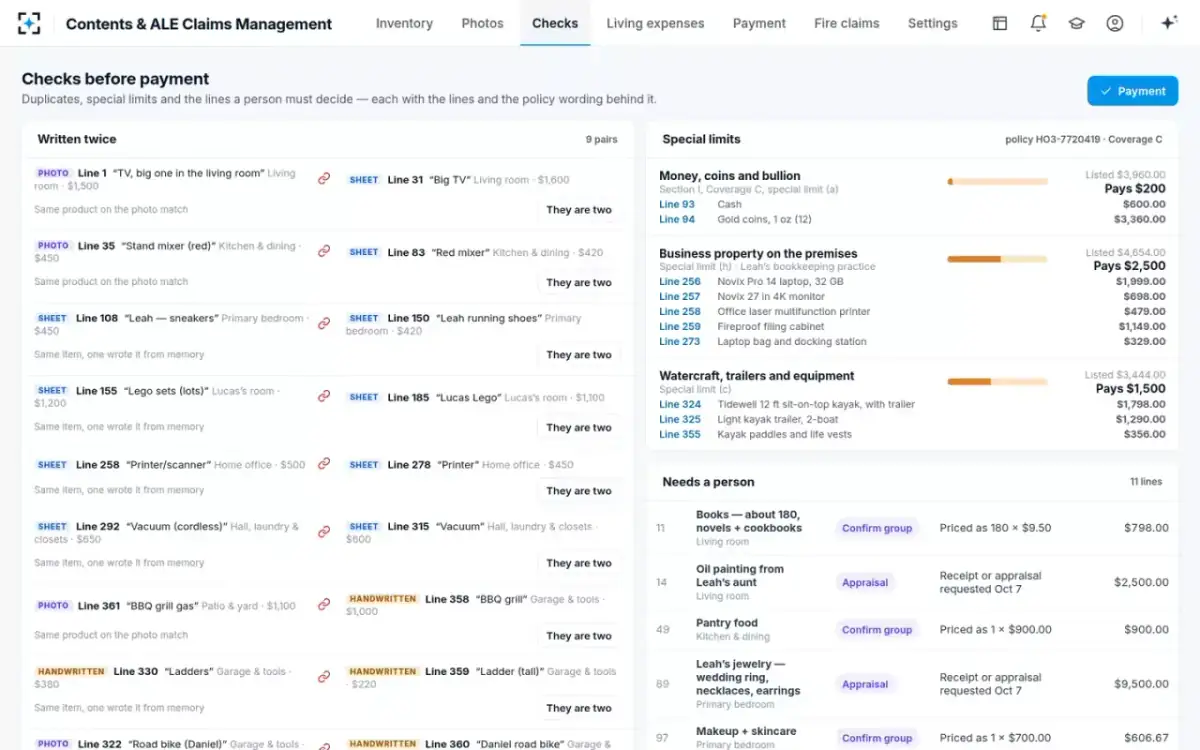Viewport: 1200px width, 750px height.
Task: Open the Settings tab
Action: coord(933,23)
